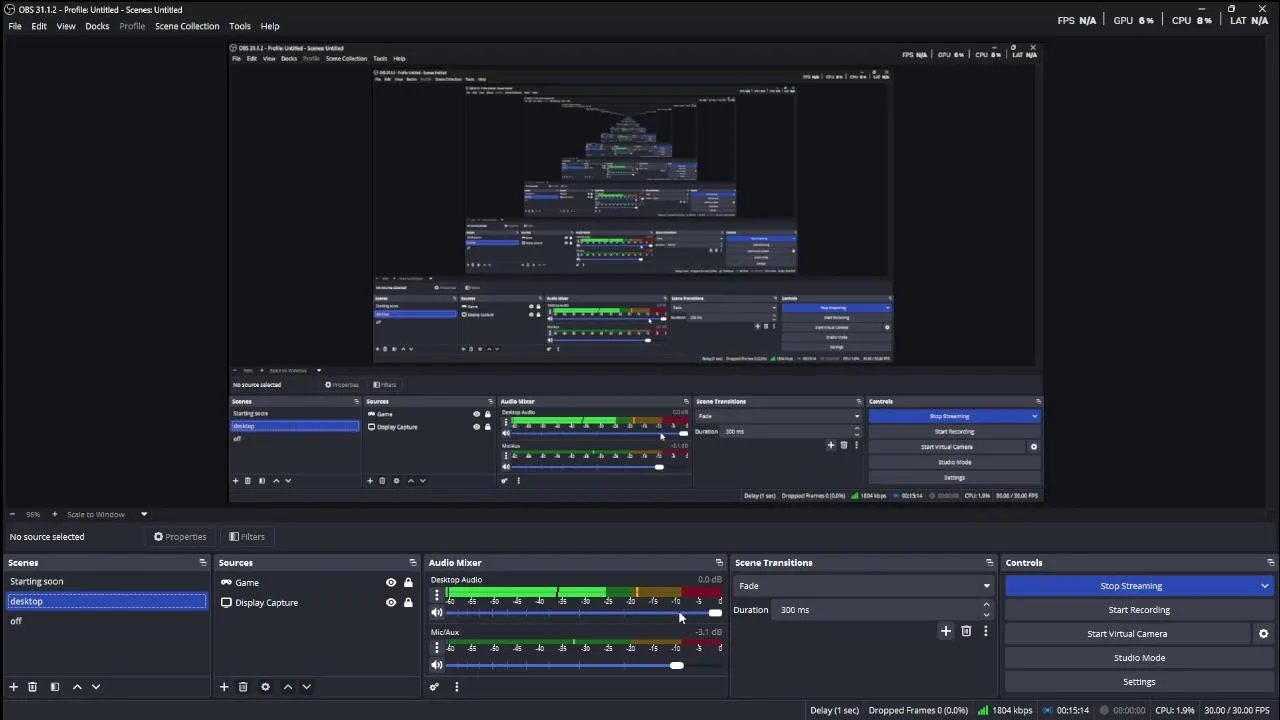
Task: Select the 'Starting soon' scene
Action: coord(107,582)
